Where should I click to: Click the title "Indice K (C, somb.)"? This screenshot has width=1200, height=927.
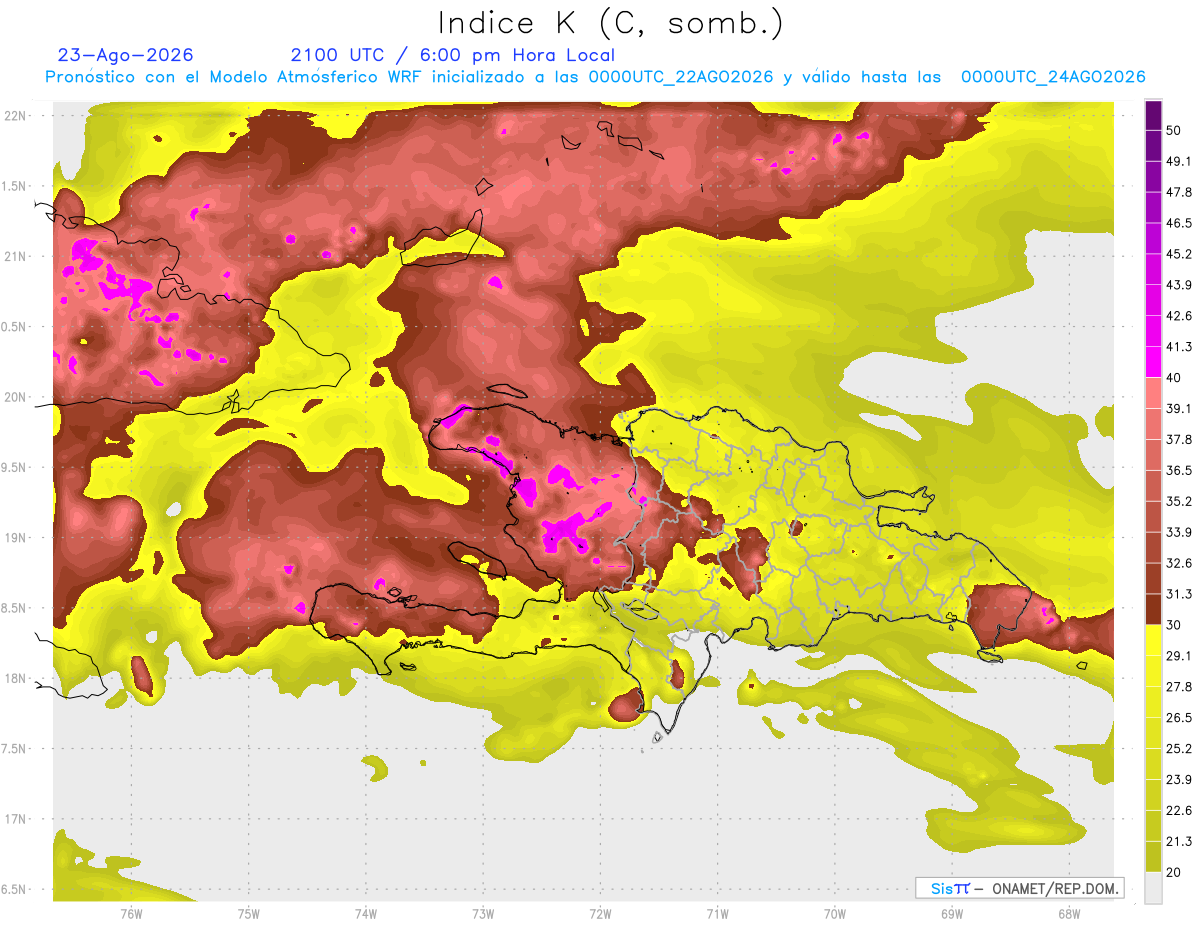point(610,23)
